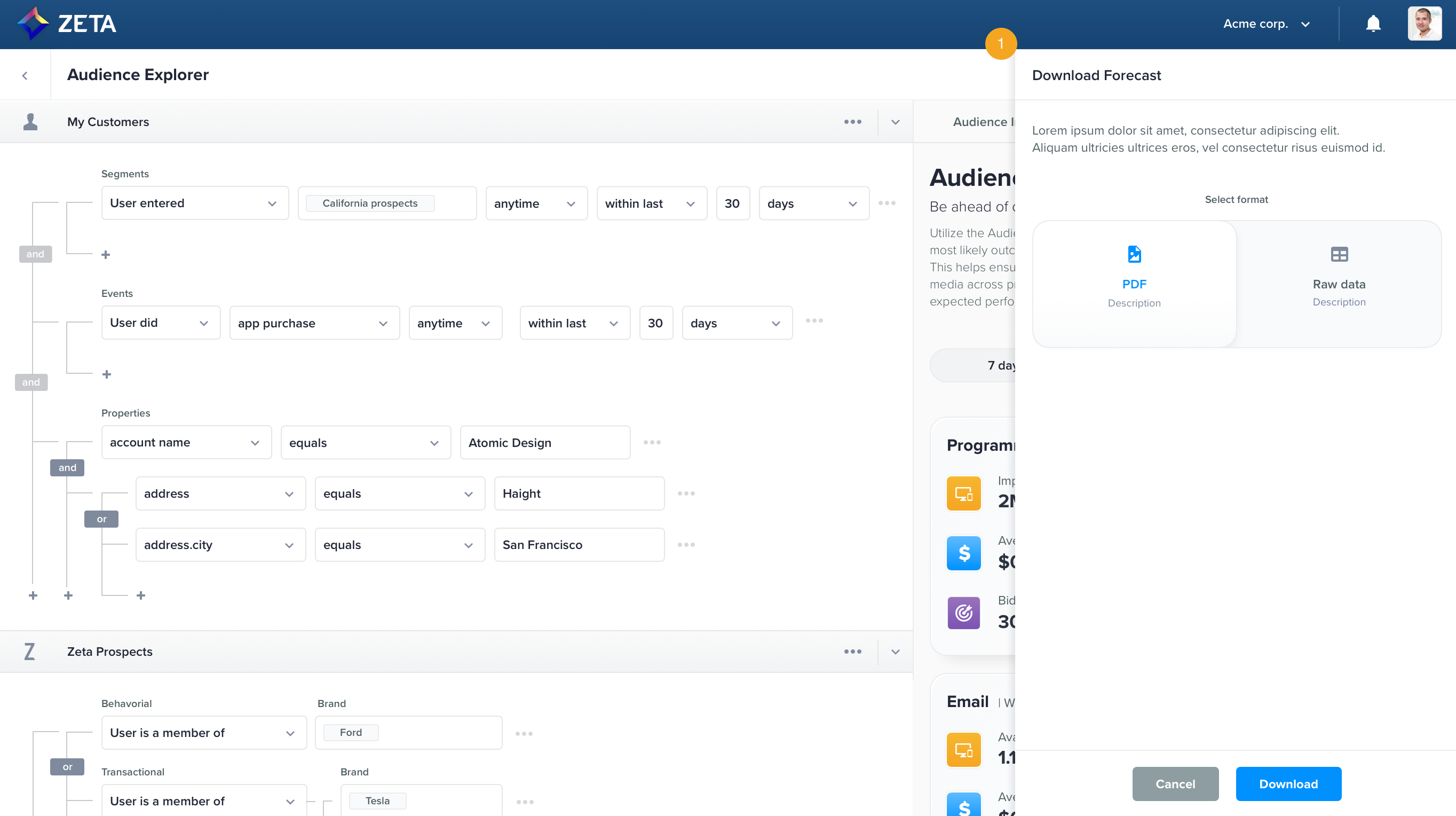The image size is (1456, 816).
Task: Collapse the My Customers section
Action: (x=895, y=122)
